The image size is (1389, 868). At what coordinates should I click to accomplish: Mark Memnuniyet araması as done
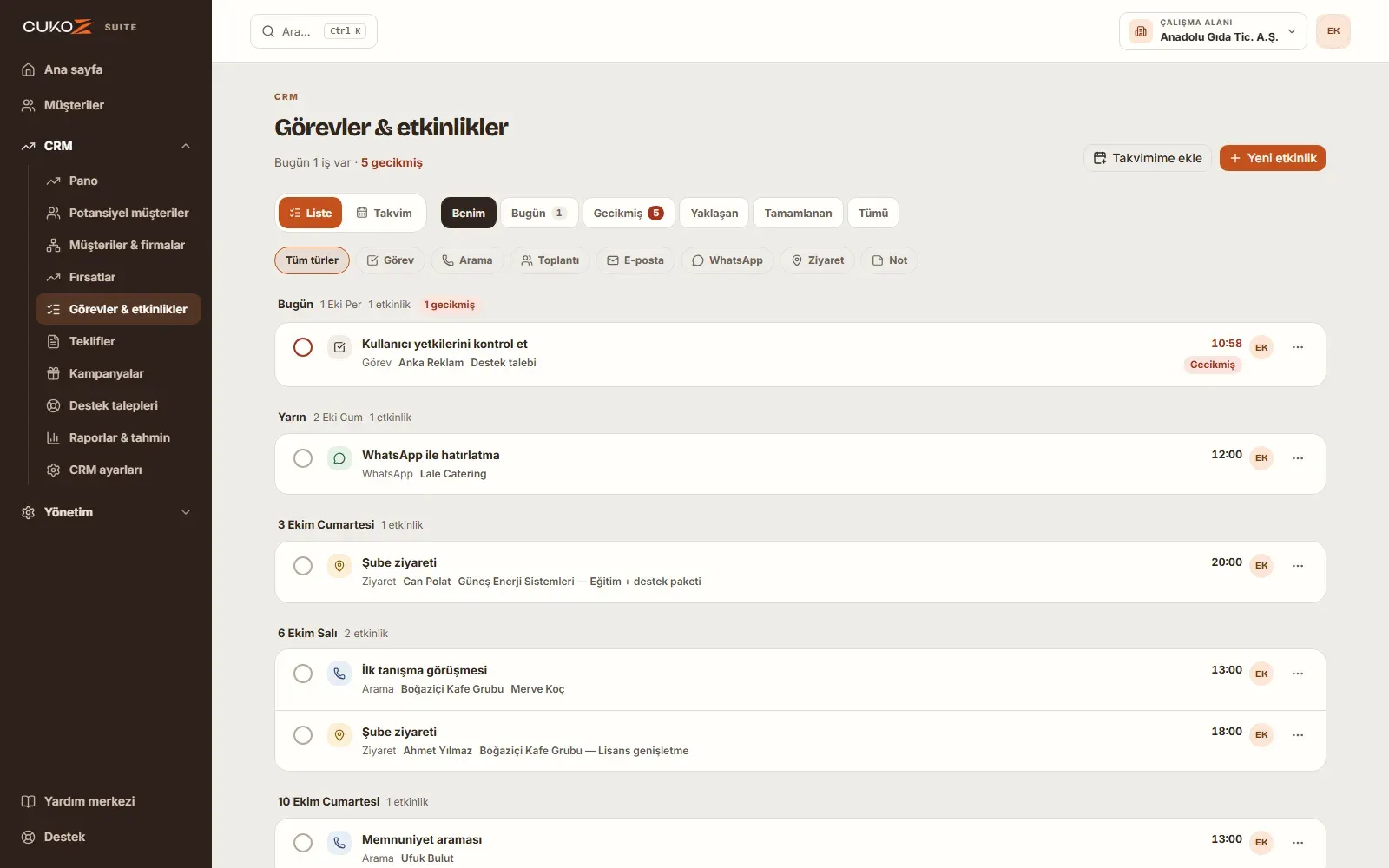click(x=303, y=843)
